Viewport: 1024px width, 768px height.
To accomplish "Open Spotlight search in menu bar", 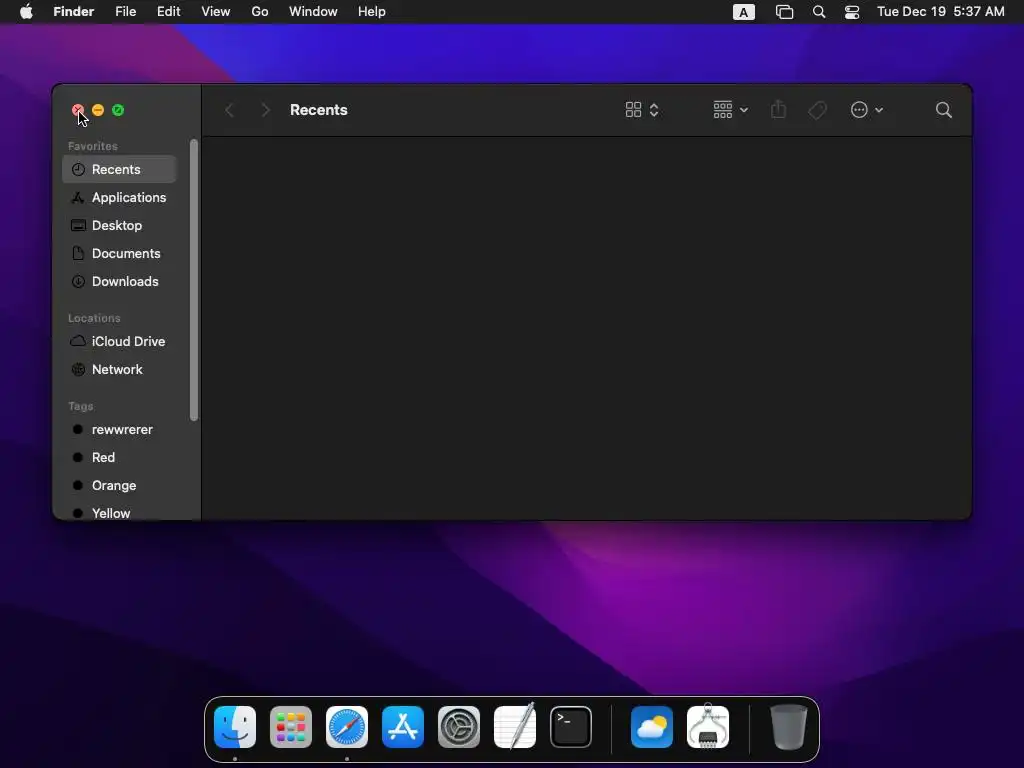I will point(818,12).
